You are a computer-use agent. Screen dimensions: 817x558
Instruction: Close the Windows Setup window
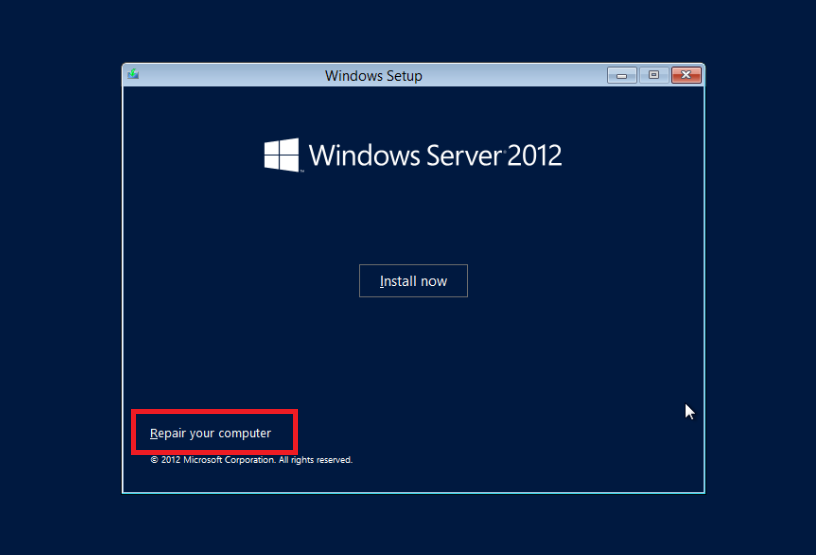[x=686, y=75]
